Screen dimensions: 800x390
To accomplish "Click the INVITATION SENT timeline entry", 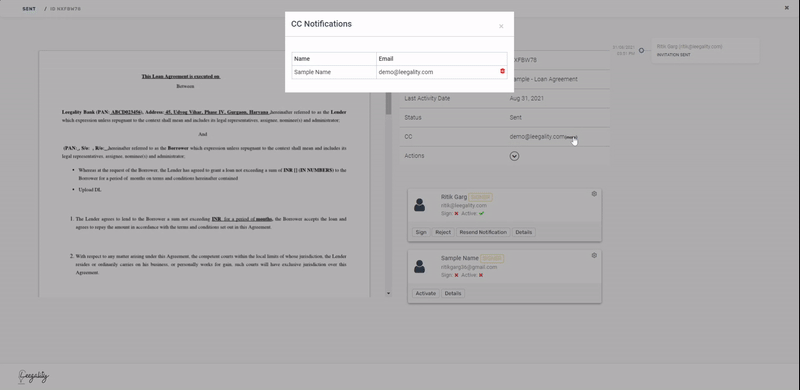I will click(x=705, y=51).
